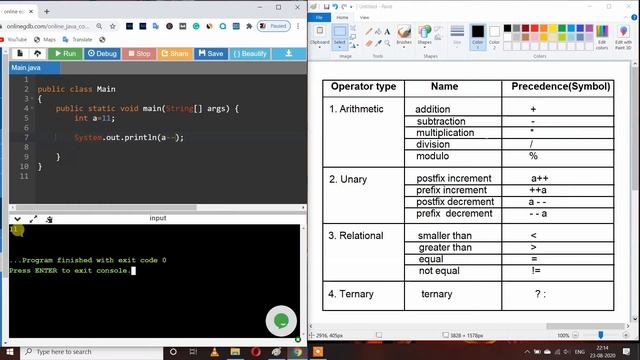This screenshot has width=640, height=360.
Task: Click the clear console icon
Action: tap(49, 219)
